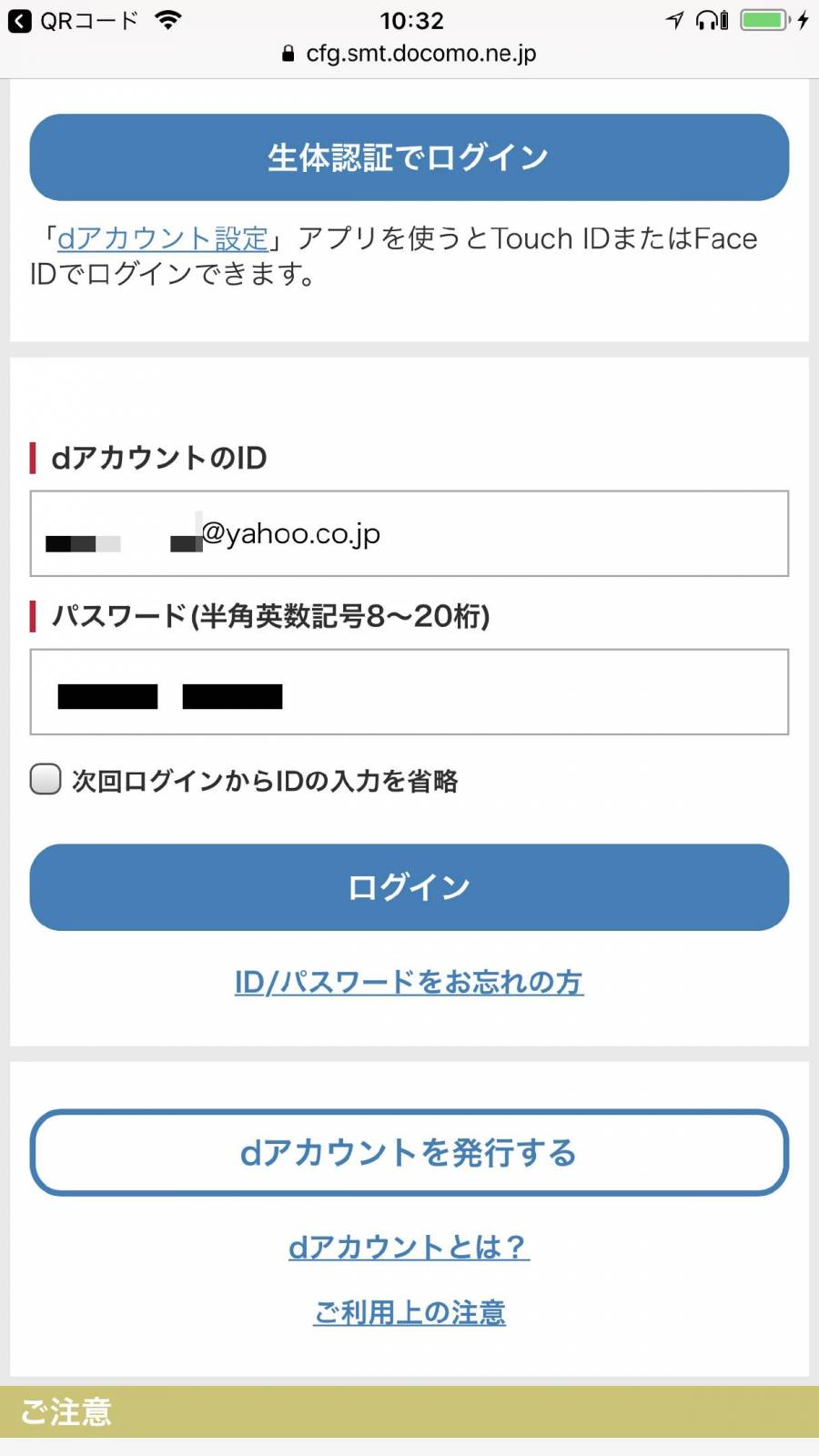Tap the cfg.smt.docomo.ne.jp address text

coord(421,54)
